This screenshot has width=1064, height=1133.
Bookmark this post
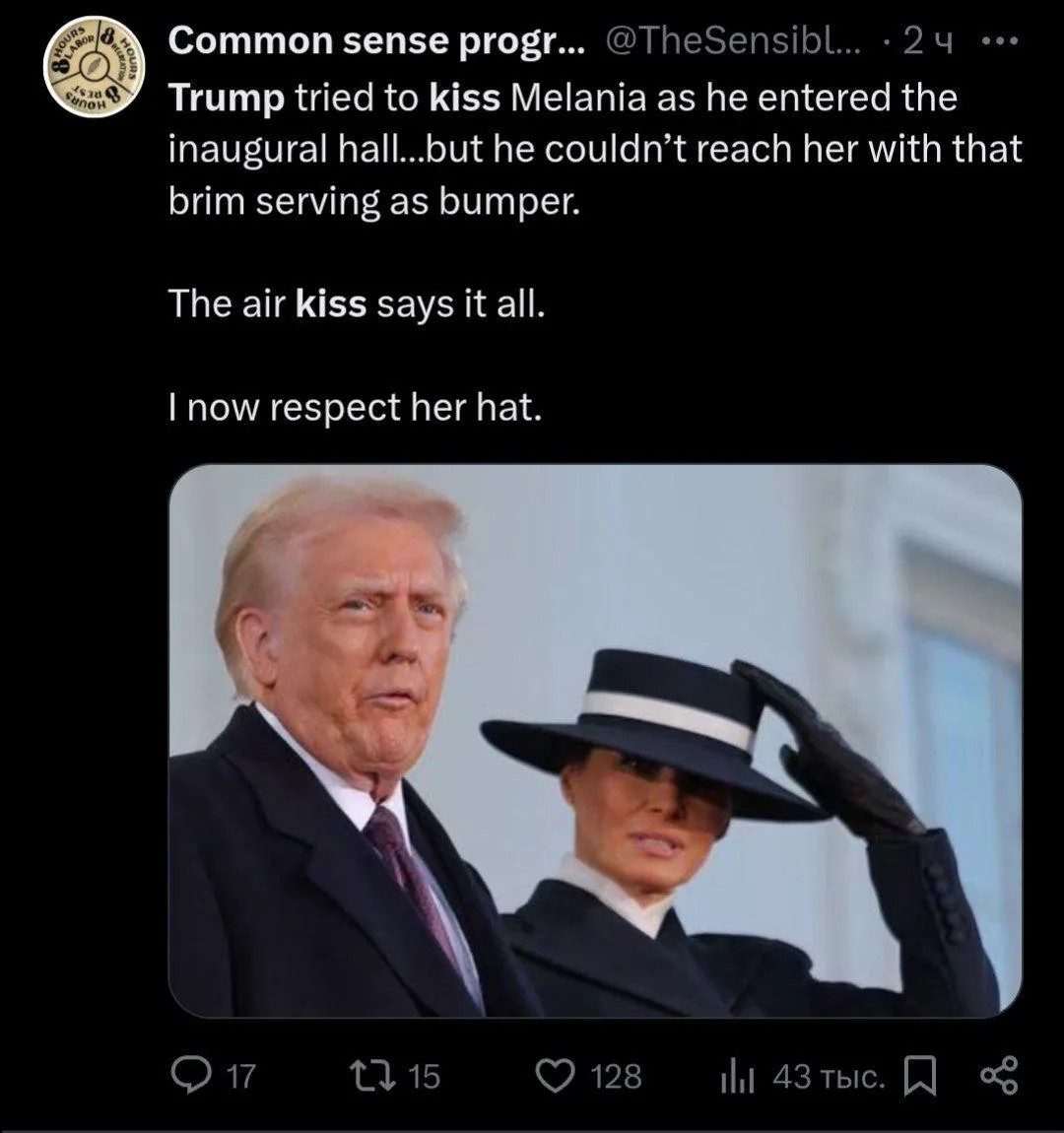921,1076
